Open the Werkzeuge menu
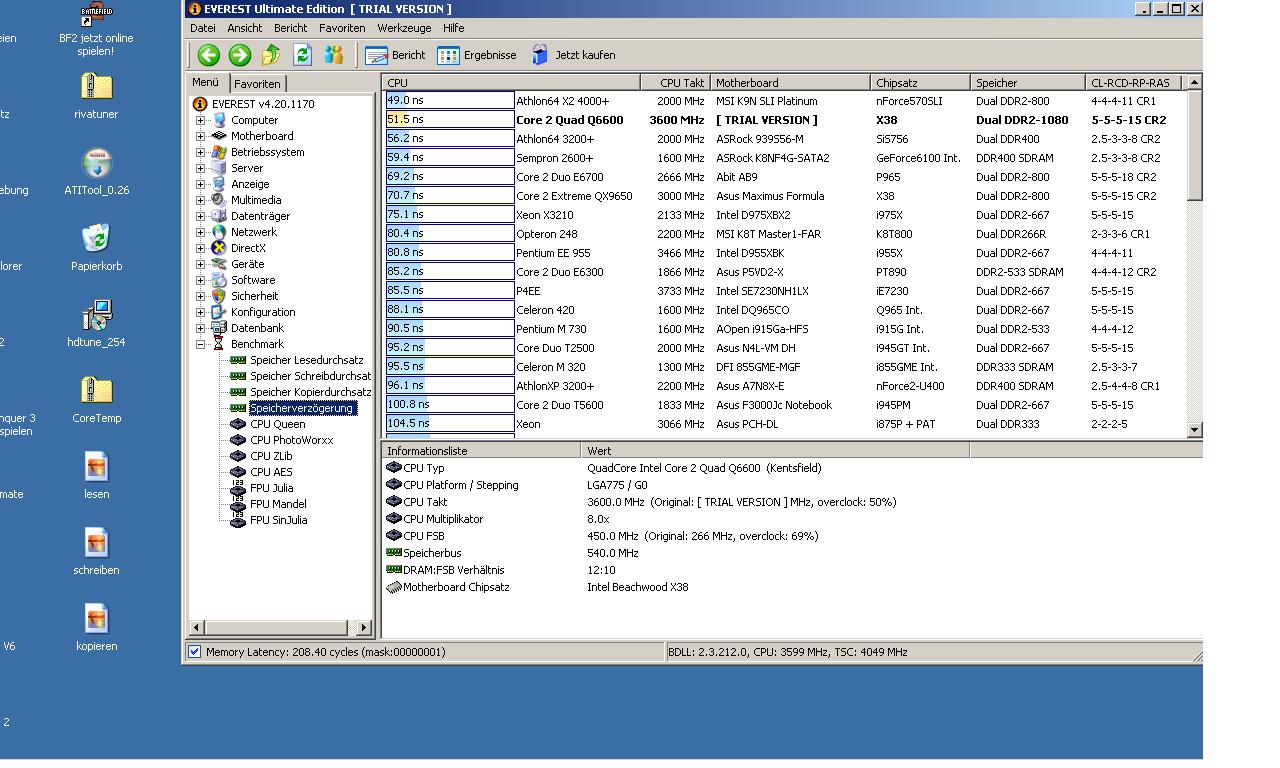Screen dimensions: 1280x768 404,28
